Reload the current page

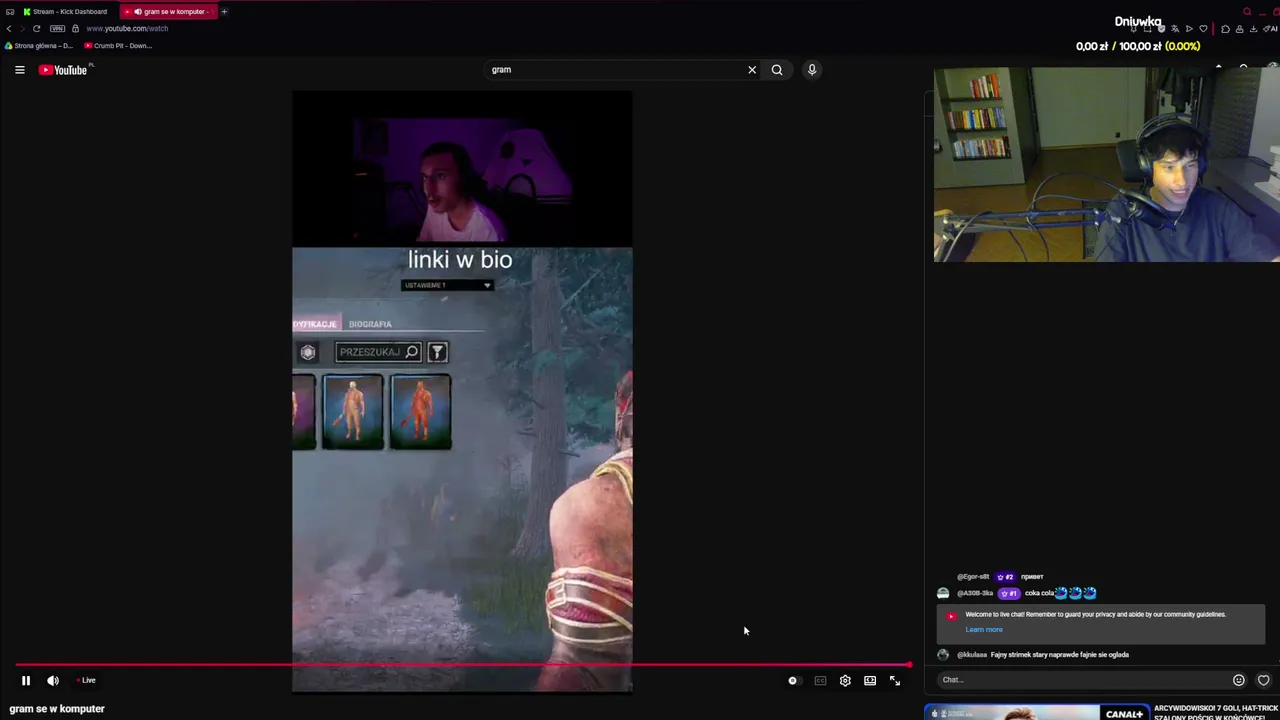(x=37, y=29)
